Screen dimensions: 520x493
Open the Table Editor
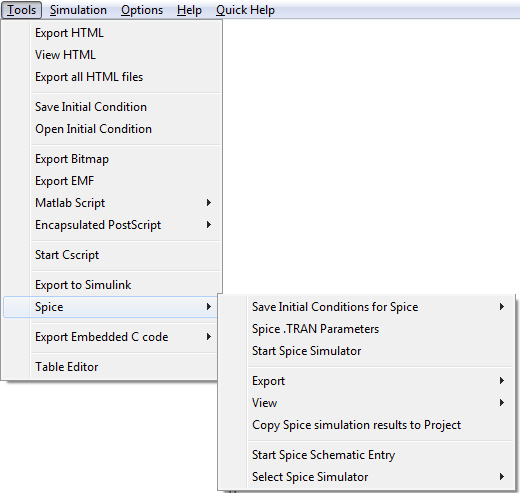[x=111, y=367]
